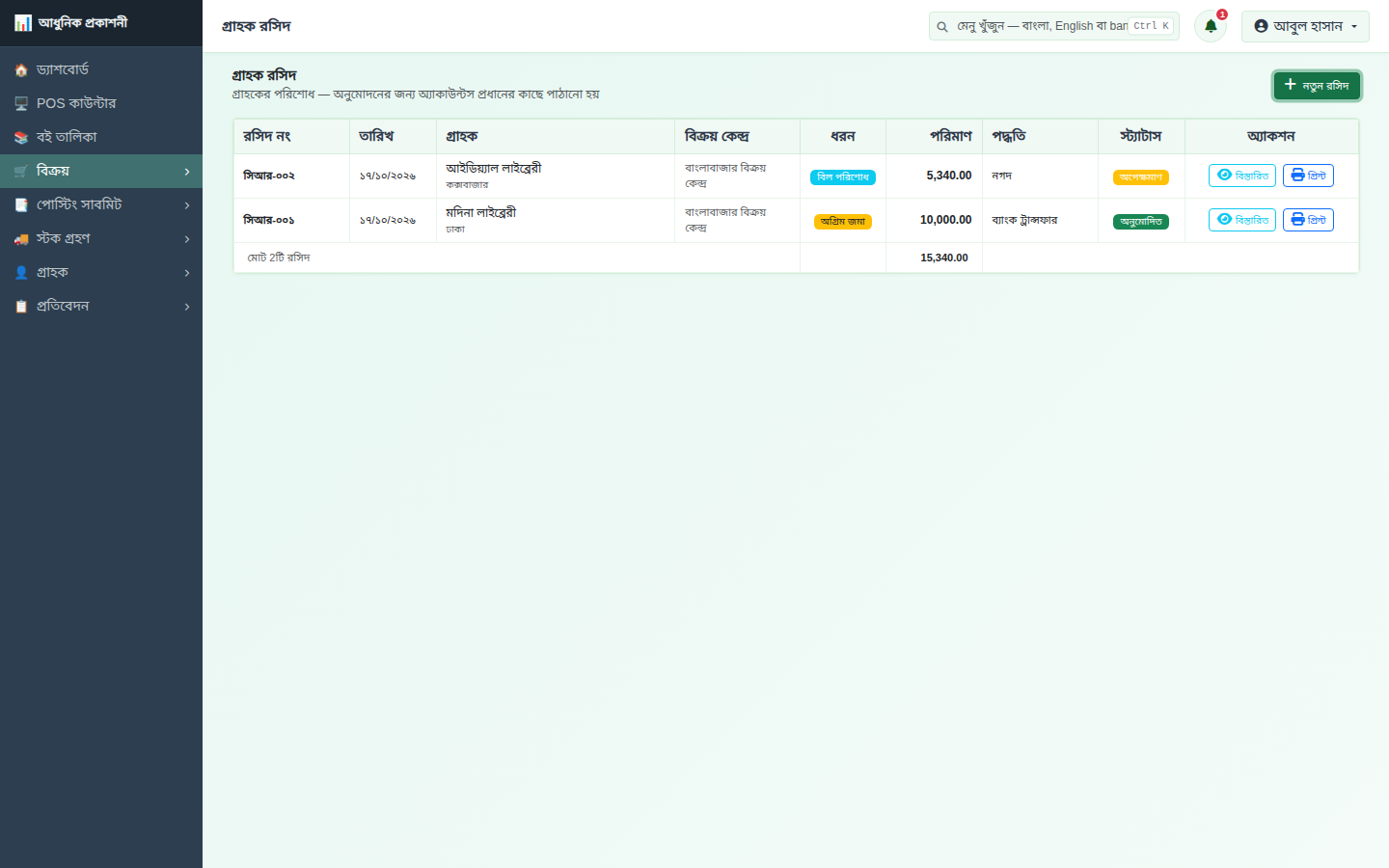The height and width of the screenshot is (868, 1389).
Task: Select গ্রাহক sidebar menu label
Action: click(52, 273)
